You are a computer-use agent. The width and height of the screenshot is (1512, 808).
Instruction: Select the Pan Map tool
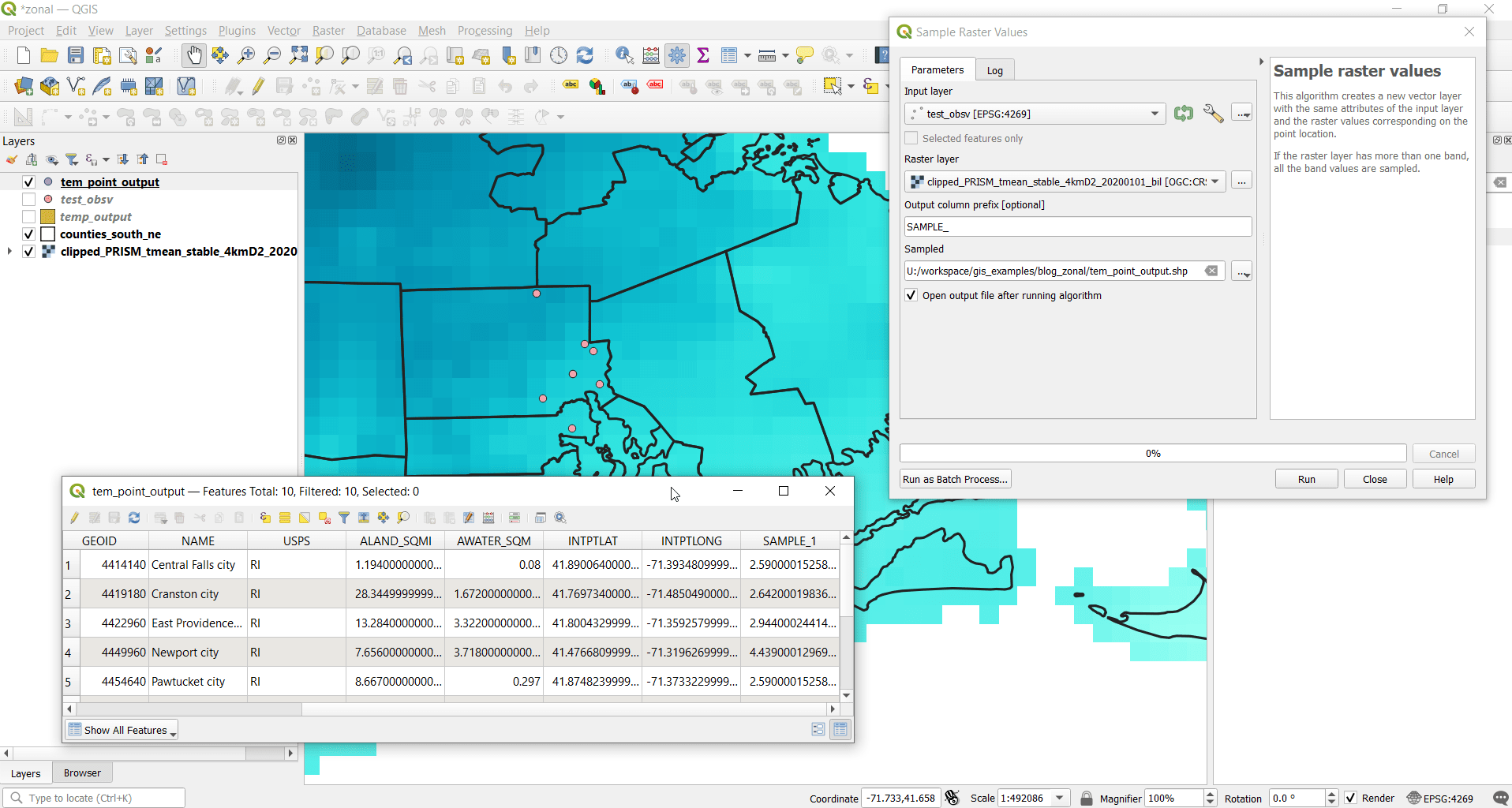193,55
